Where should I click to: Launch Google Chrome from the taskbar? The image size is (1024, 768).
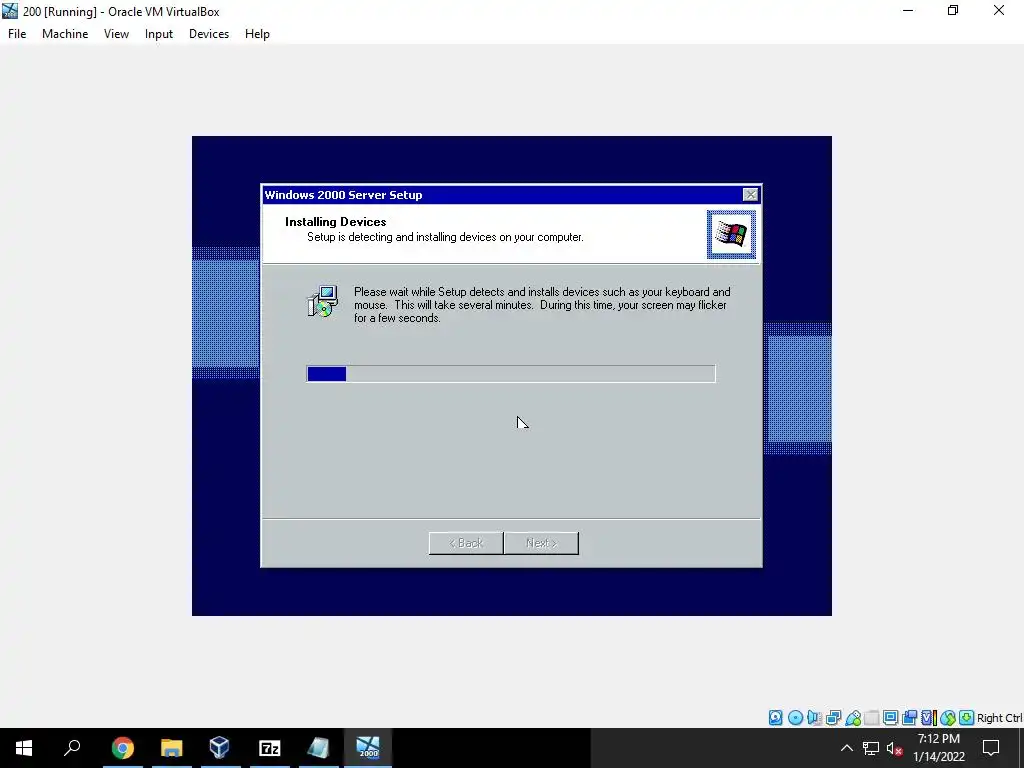tap(122, 748)
